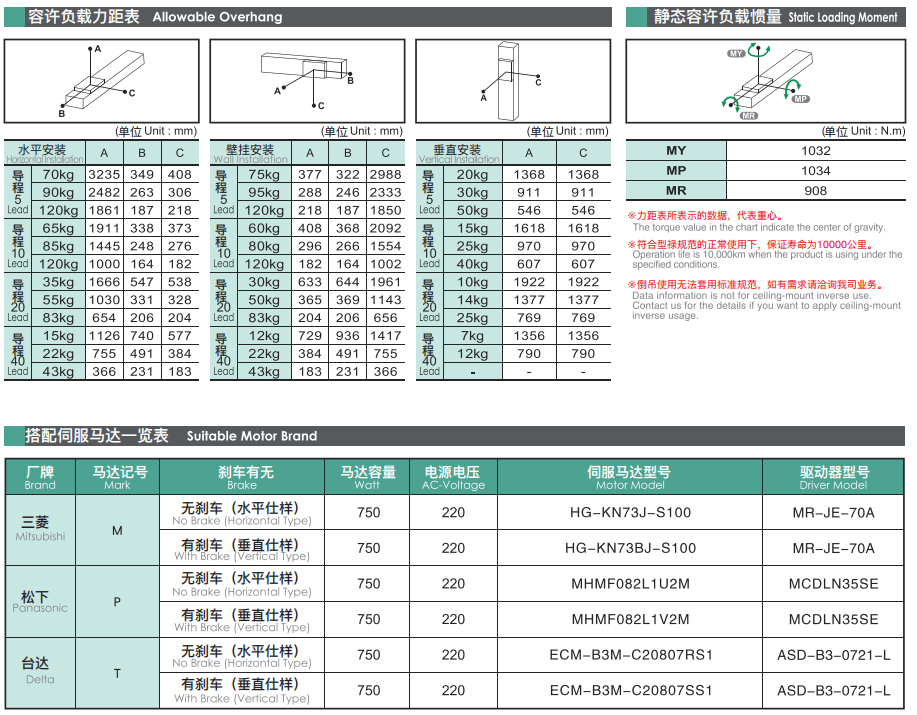Select the MY rotation arrow badge in diagram
917x715 pixels.
point(738,53)
